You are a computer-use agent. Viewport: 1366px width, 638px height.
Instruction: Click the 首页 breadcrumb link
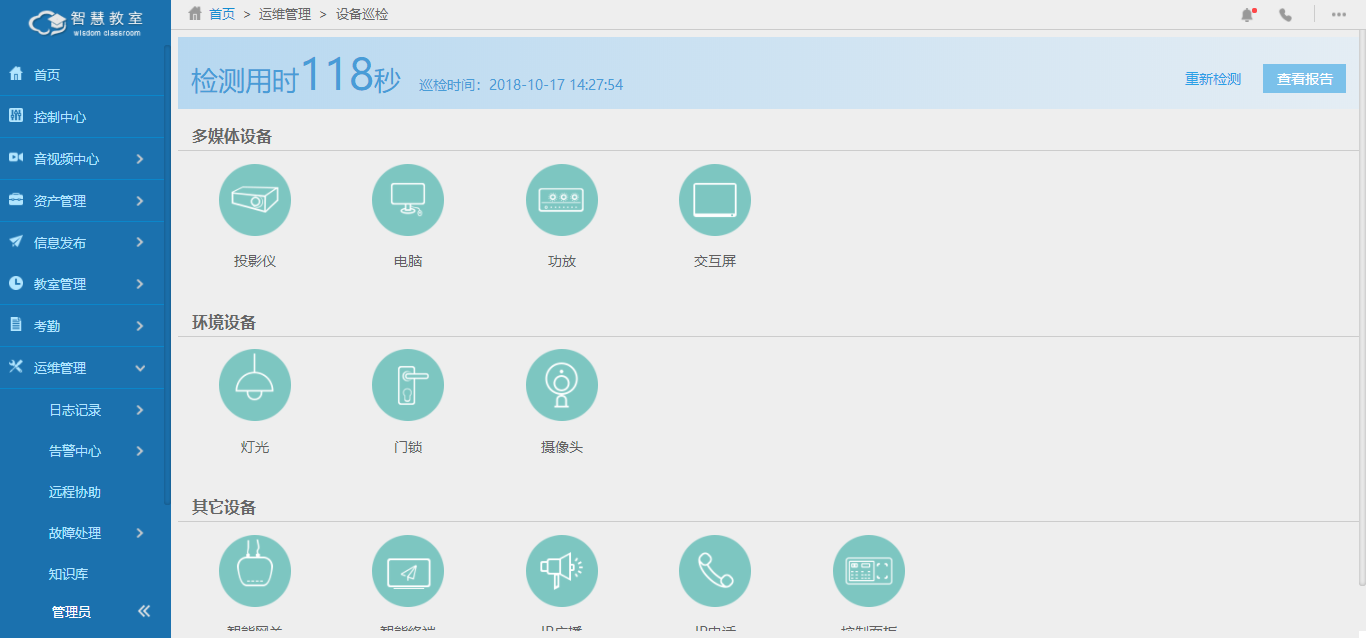point(222,14)
